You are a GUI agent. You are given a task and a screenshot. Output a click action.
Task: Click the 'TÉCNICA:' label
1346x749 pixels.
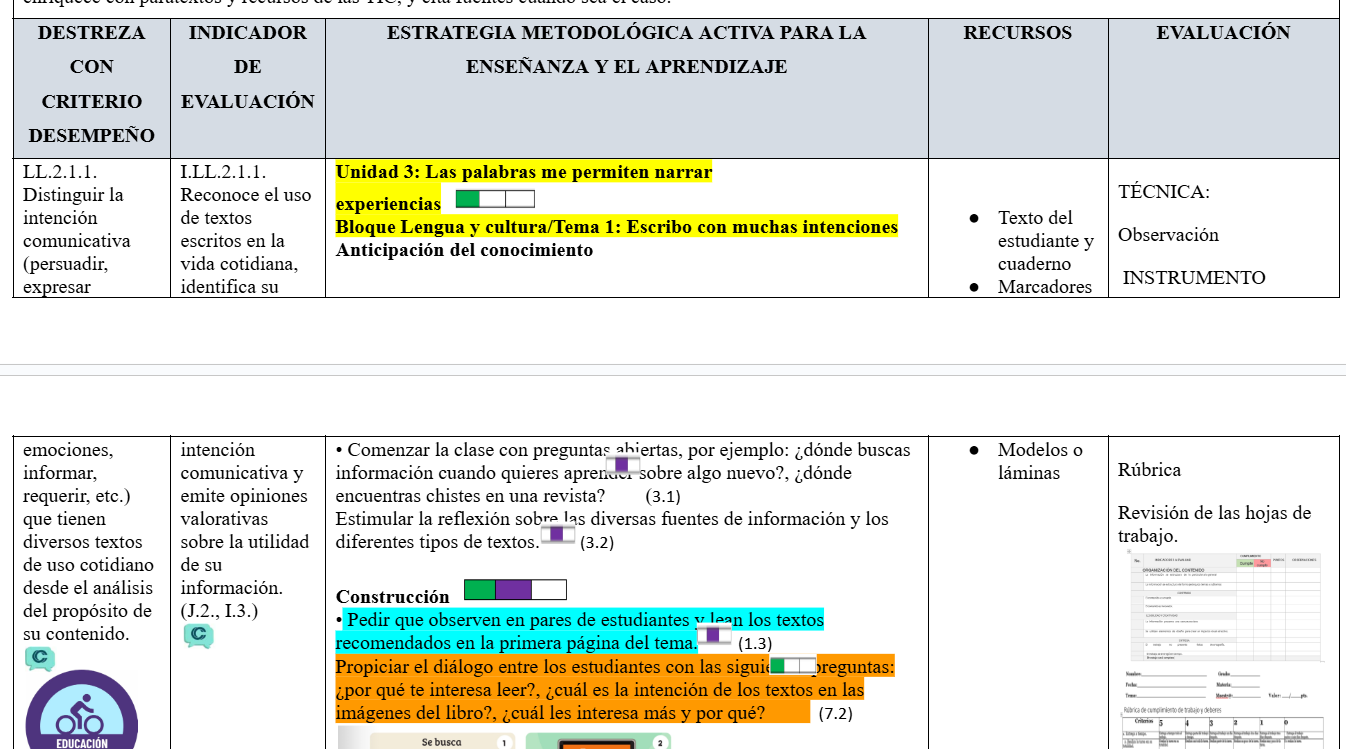[x=1164, y=192]
